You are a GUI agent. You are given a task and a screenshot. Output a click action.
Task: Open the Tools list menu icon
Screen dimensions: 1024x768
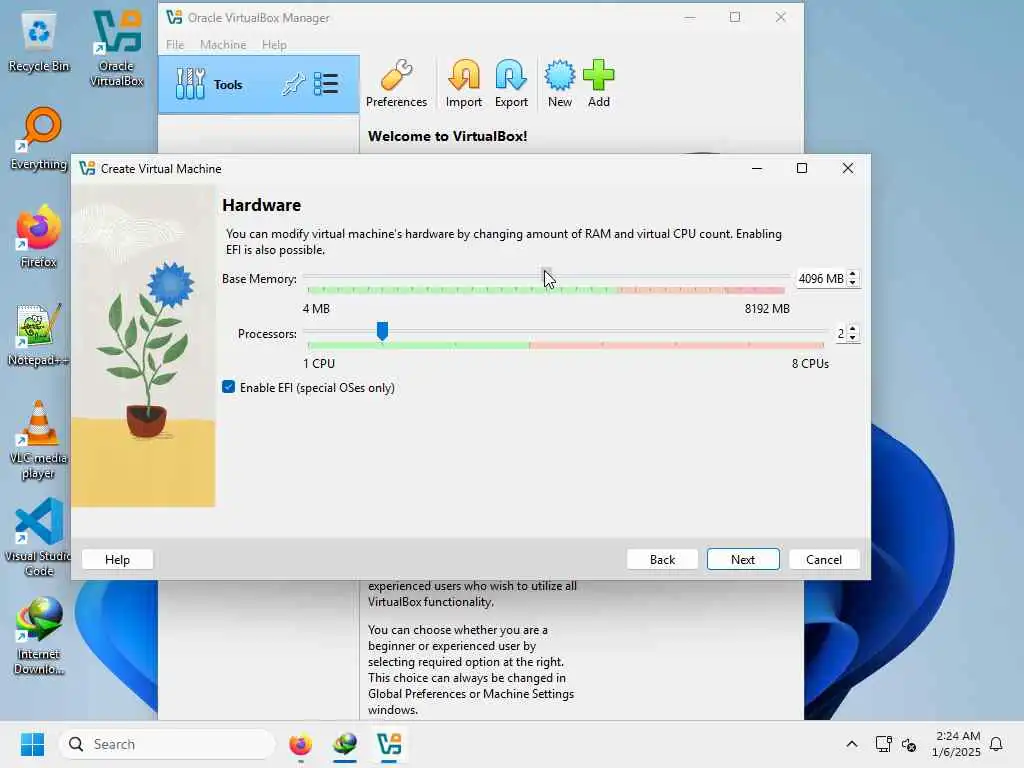pyautogui.click(x=326, y=84)
